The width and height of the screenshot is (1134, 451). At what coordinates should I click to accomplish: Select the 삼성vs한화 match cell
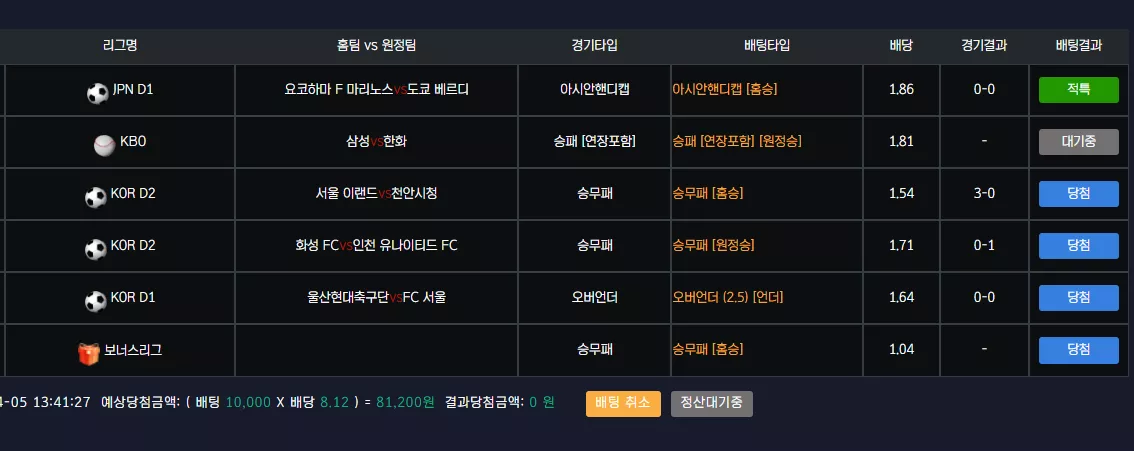376,142
